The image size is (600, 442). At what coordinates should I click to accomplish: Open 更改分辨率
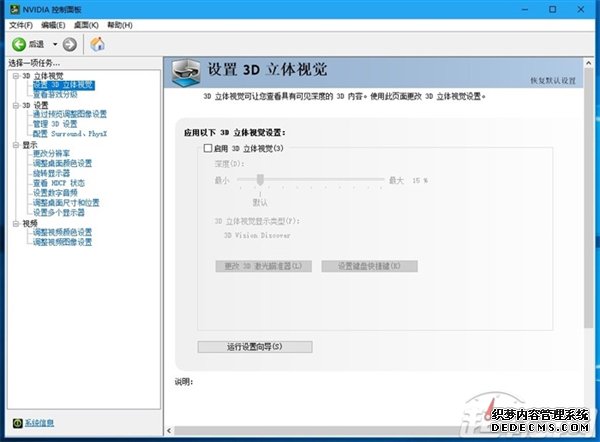pos(51,153)
